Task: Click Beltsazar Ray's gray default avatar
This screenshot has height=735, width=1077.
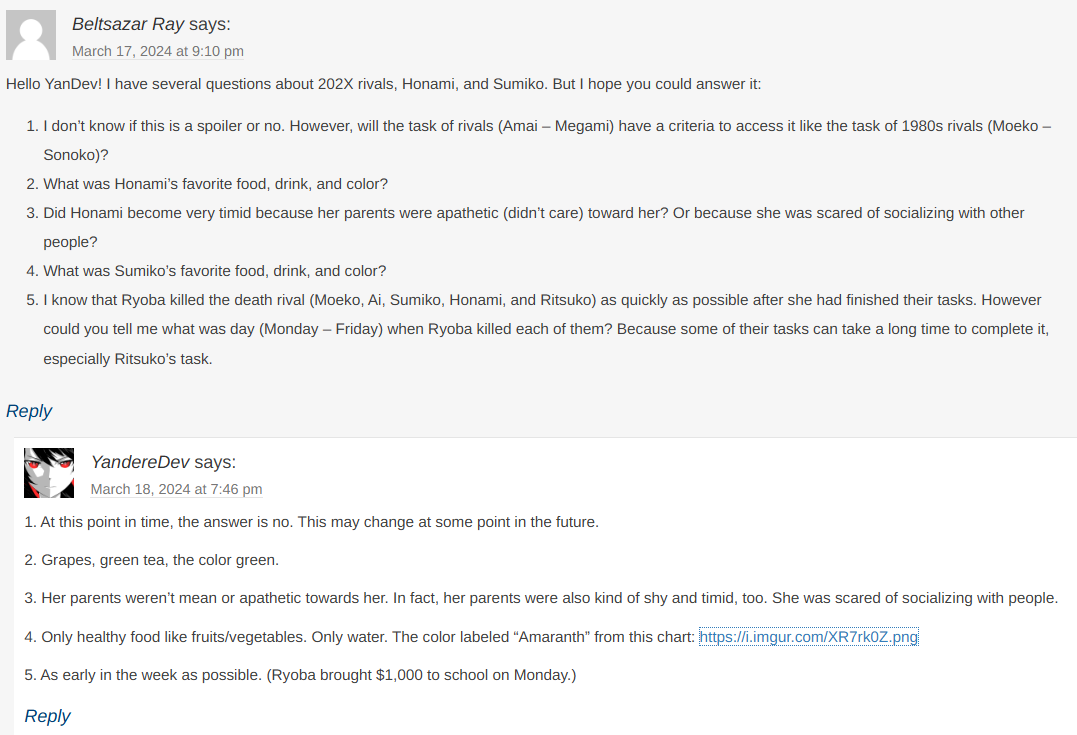Action: pyautogui.click(x=31, y=36)
